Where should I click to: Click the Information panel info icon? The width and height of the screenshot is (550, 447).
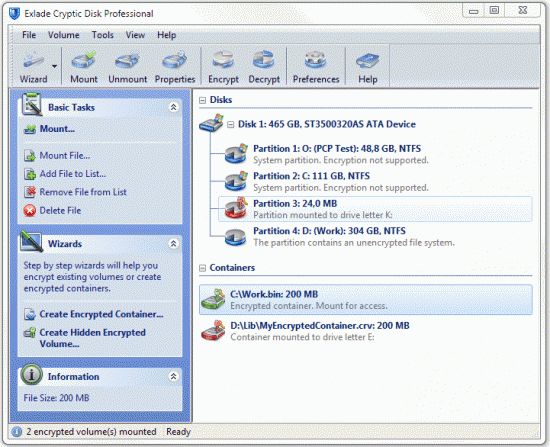(32, 374)
